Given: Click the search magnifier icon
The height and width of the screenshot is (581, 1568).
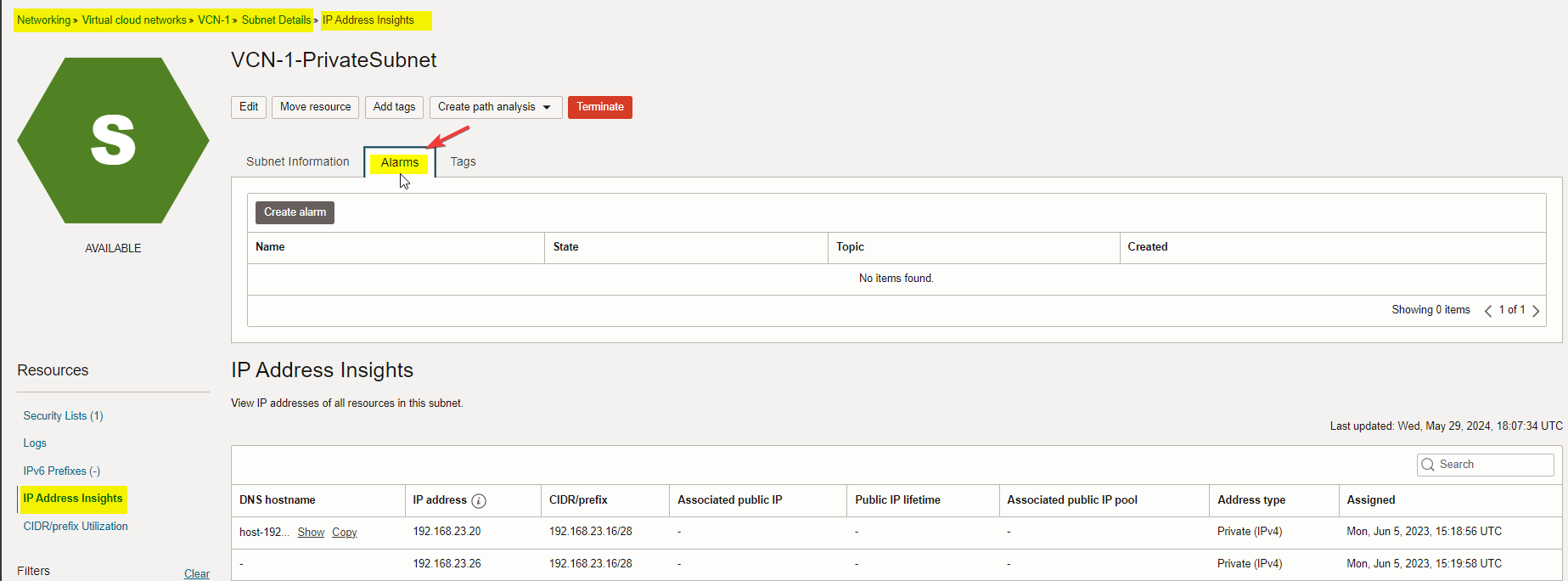Looking at the screenshot, I should click(1429, 465).
